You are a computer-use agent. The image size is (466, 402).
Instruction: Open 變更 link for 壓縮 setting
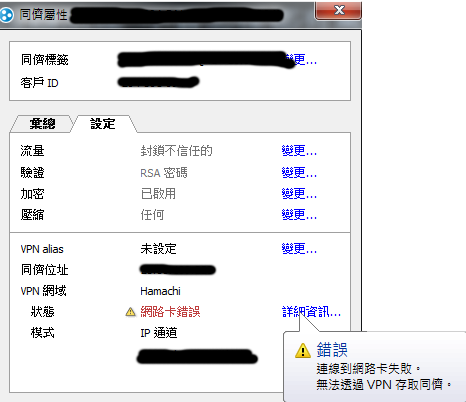pyautogui.click(x=299, y=215)
